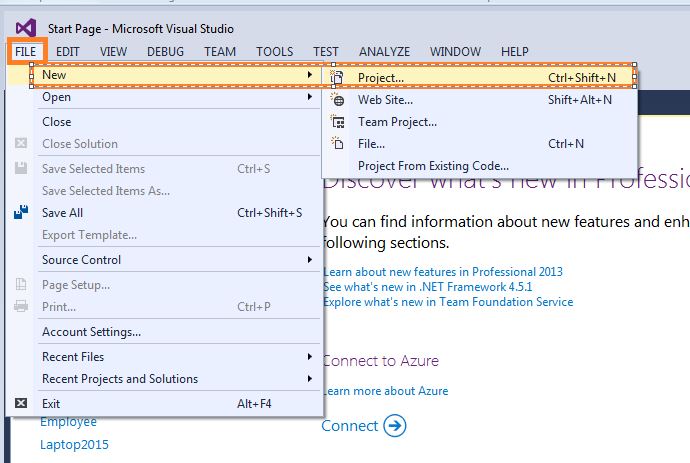This screenshot has width=690, height=463.
Task: Open the TEST menu
Action: point(326,51)
